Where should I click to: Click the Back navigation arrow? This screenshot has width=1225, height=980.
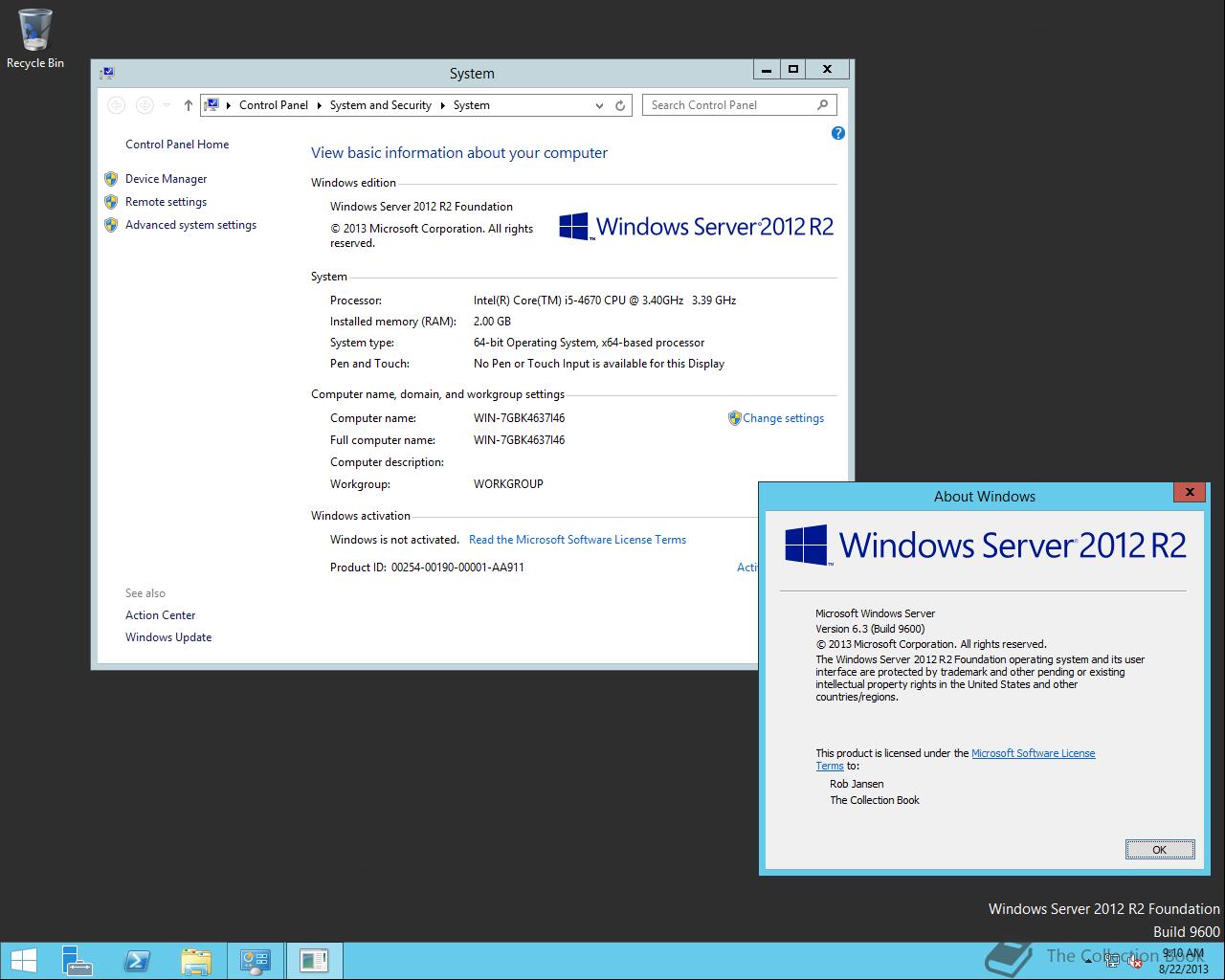pyautogui.click(x=116, y=105)
